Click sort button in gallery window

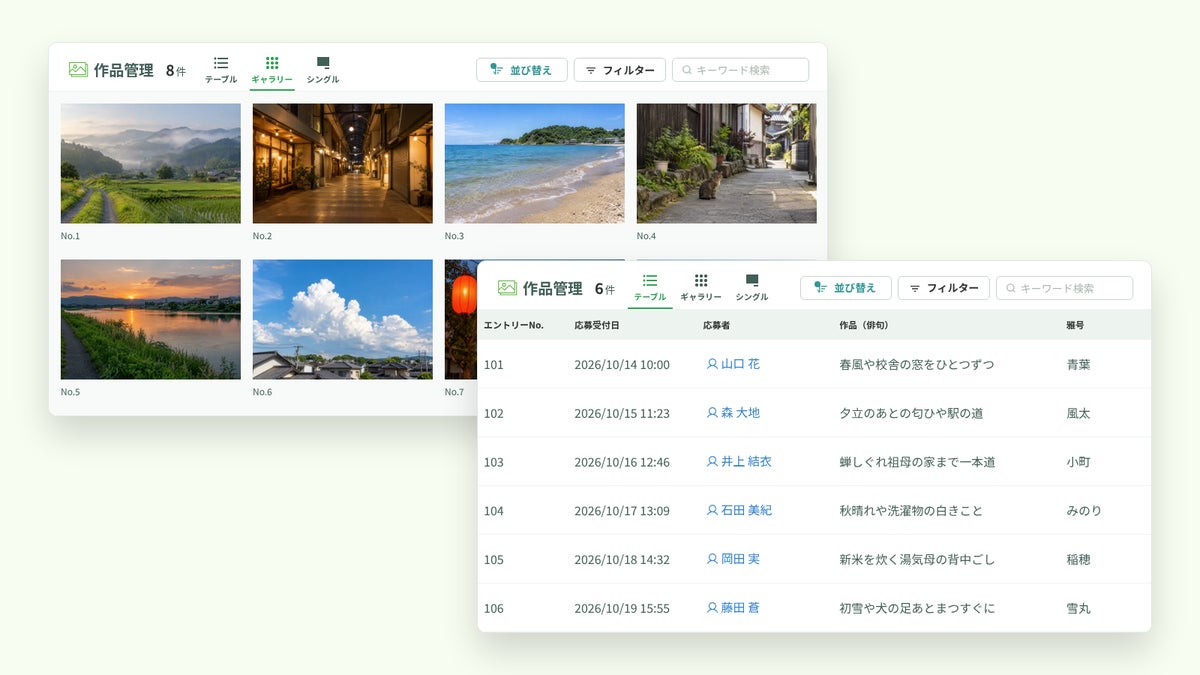pos(522,70)
